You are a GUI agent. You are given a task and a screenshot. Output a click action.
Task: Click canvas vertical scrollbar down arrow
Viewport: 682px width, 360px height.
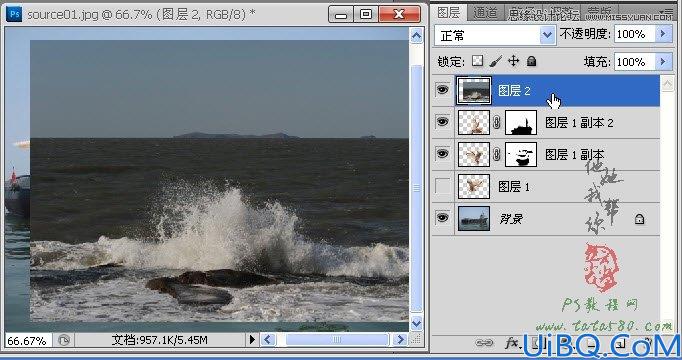416,323
